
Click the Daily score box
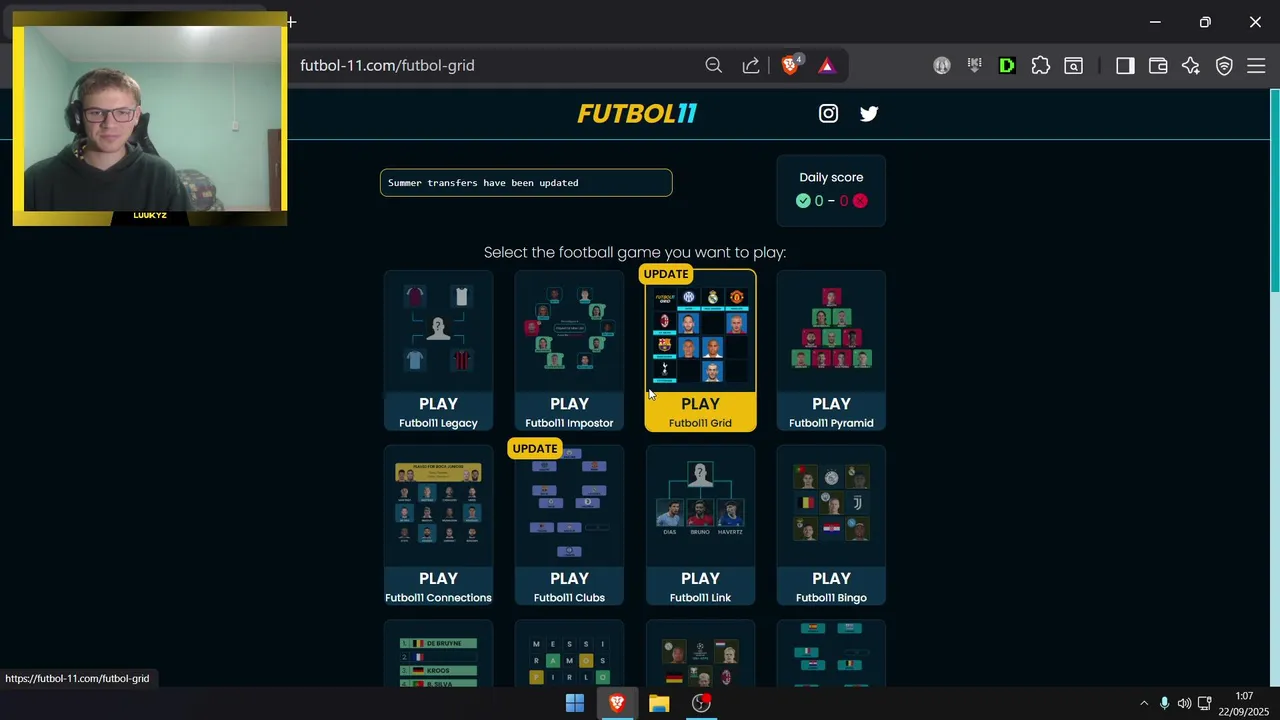pos(831,190)
